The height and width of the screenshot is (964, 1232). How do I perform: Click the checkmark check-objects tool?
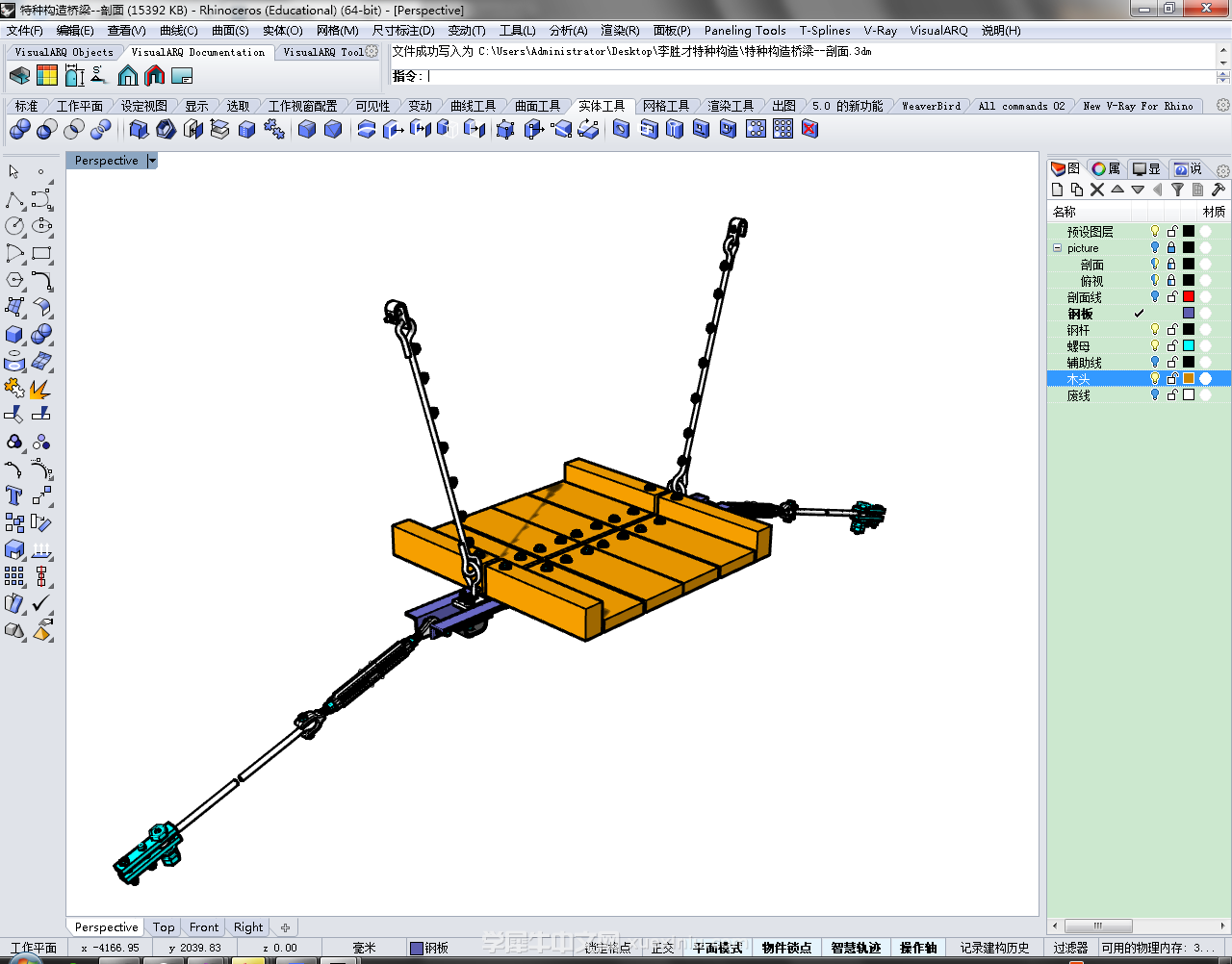(41, 603)
